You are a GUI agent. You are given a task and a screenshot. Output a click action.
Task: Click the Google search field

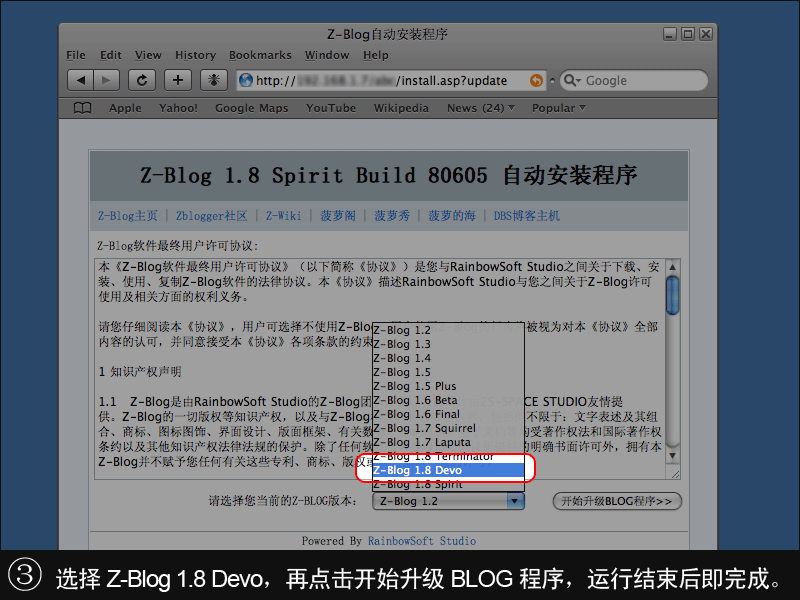[634, 80]
